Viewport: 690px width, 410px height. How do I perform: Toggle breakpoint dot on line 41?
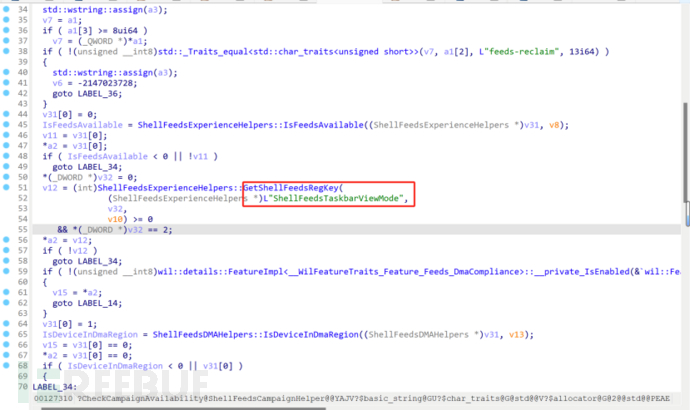tap(6, 82)
